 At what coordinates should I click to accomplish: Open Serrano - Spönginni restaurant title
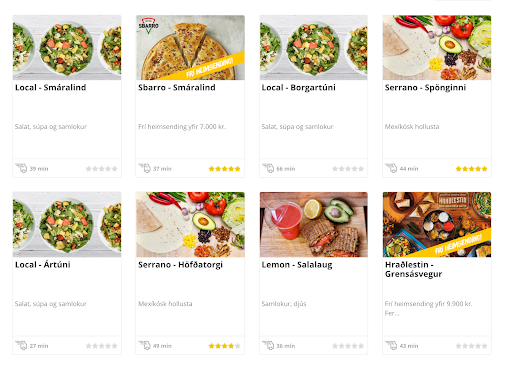pos(426,88)
